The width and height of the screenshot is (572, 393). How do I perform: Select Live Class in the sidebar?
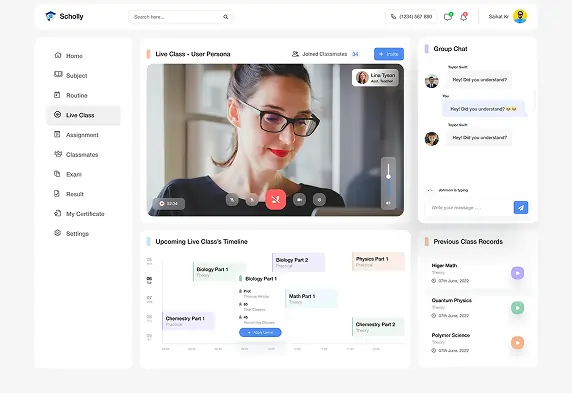click(x=83, y=115)
